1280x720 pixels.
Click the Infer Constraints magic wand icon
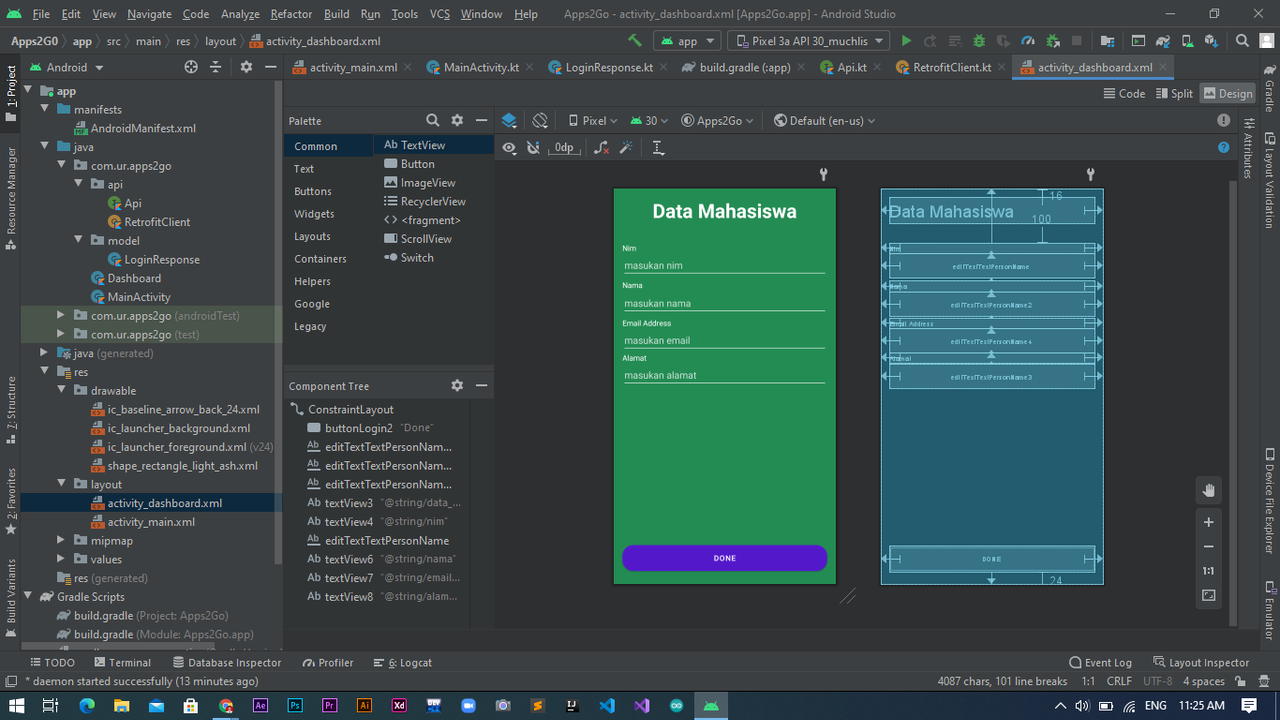[x=626, y=148]
